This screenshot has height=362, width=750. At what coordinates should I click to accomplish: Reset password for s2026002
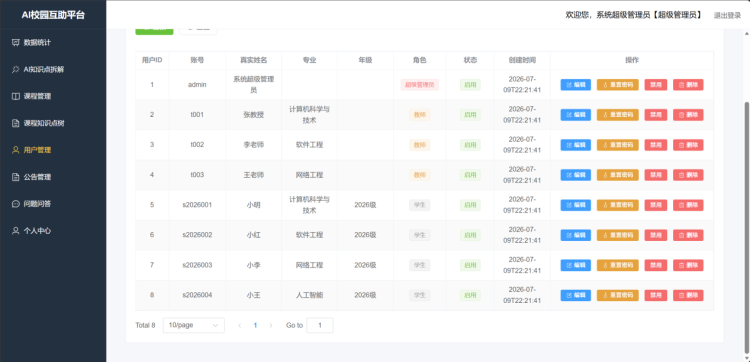[618, 235]
